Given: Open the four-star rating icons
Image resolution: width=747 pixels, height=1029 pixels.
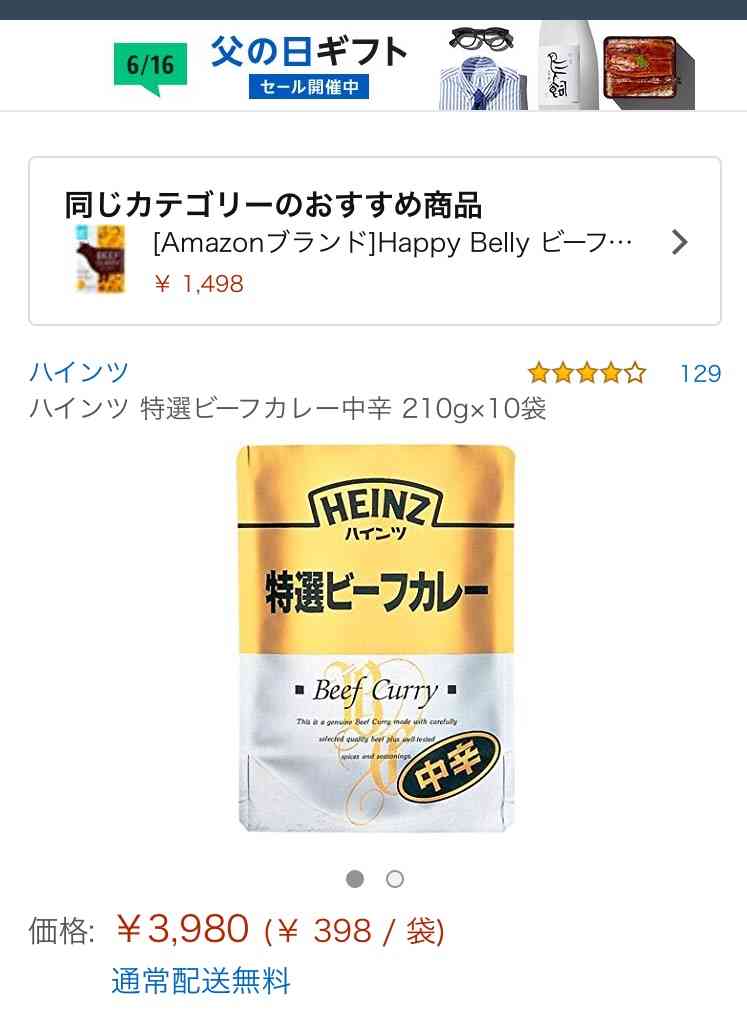Looking at the screenshot, I should coord(587,373).
